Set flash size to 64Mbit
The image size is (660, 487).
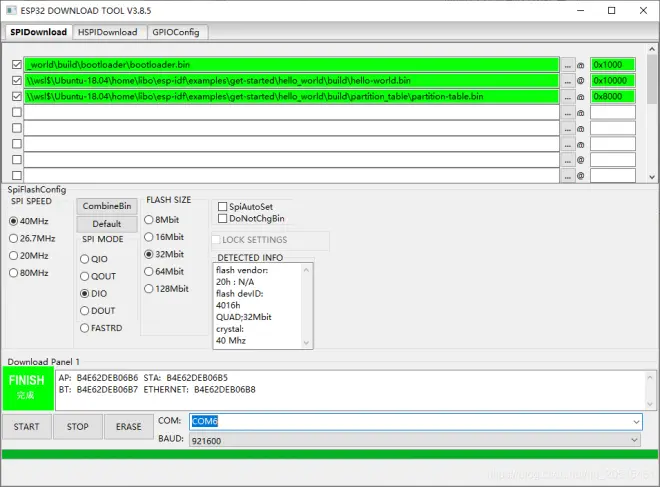149,271
